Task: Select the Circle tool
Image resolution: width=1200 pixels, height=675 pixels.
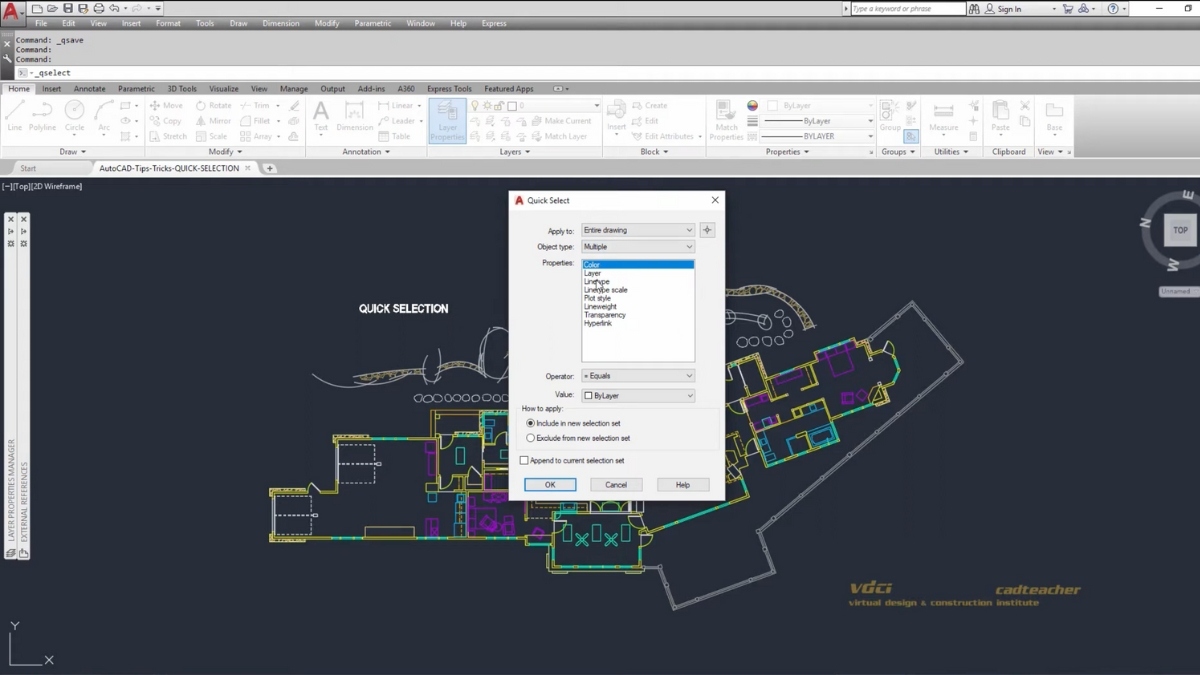Action: pos(75,116)
